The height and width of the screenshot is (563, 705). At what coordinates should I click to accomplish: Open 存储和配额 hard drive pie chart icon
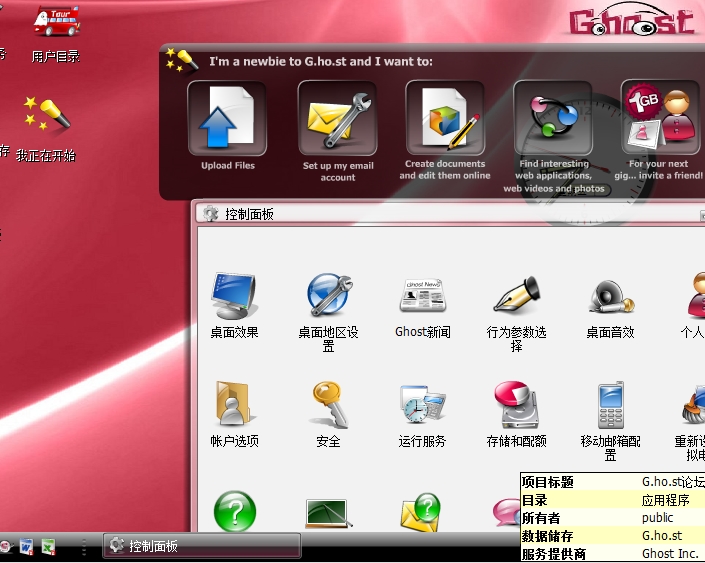coord(516,404)
